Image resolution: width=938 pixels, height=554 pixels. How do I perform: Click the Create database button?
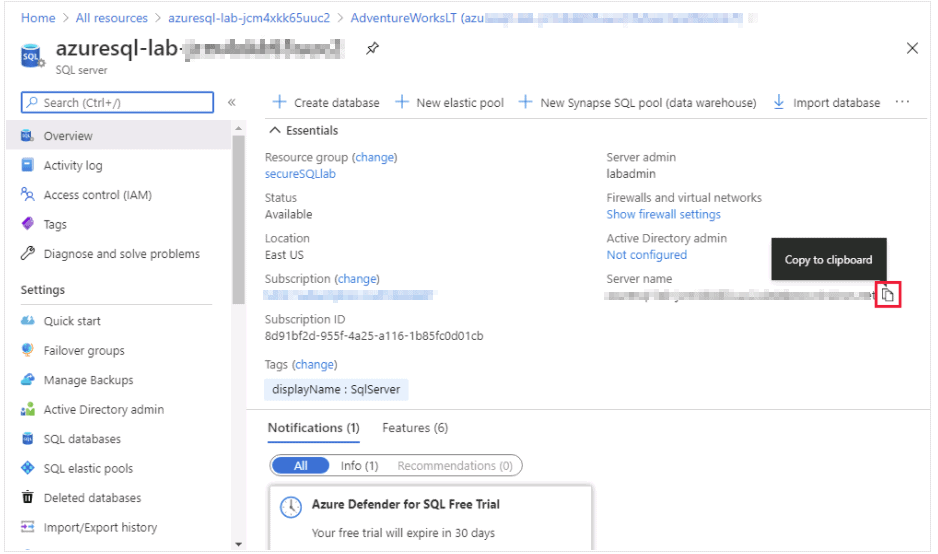(x=326, y=102)
